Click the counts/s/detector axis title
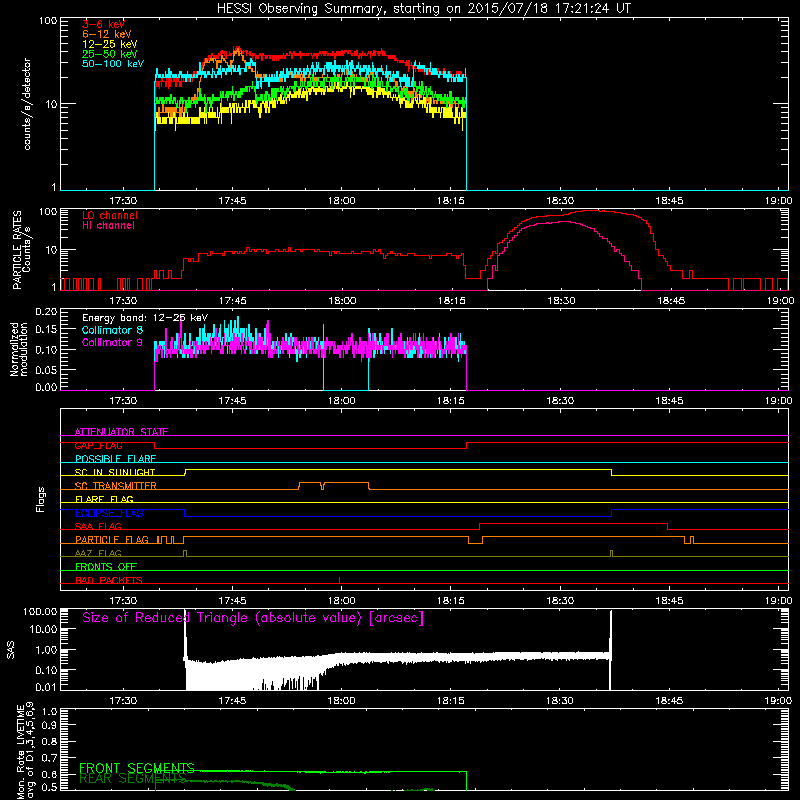This screenshot has width=800, height=800. [x=27, y=104]
